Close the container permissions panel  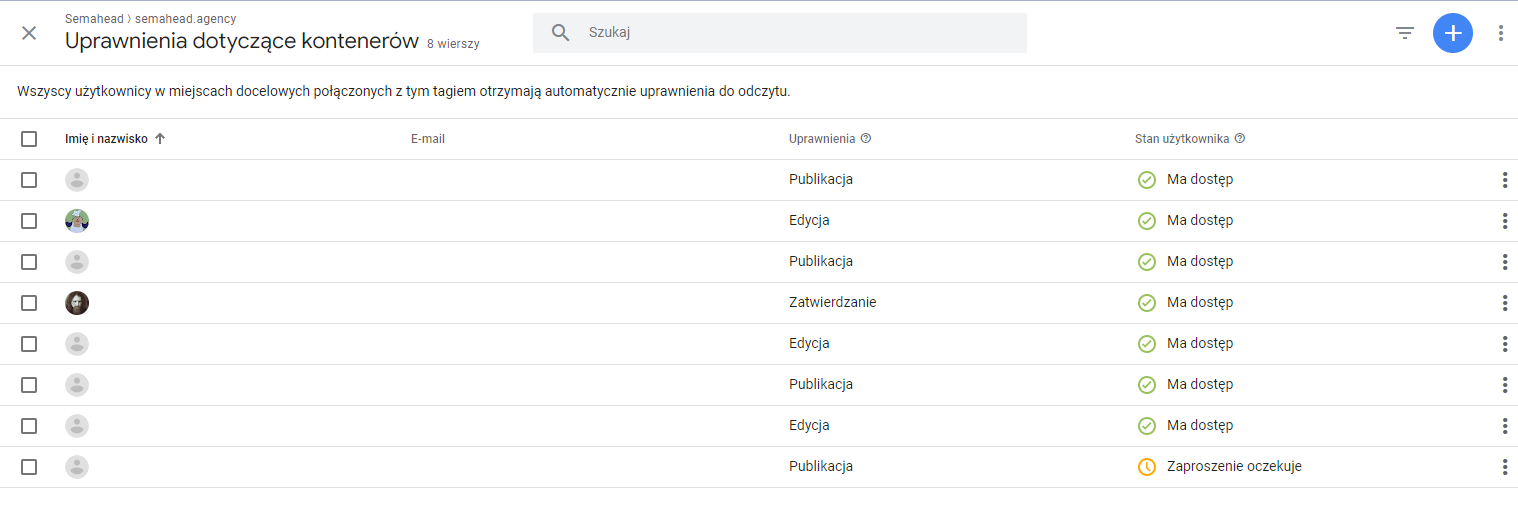tap(29, 33)
